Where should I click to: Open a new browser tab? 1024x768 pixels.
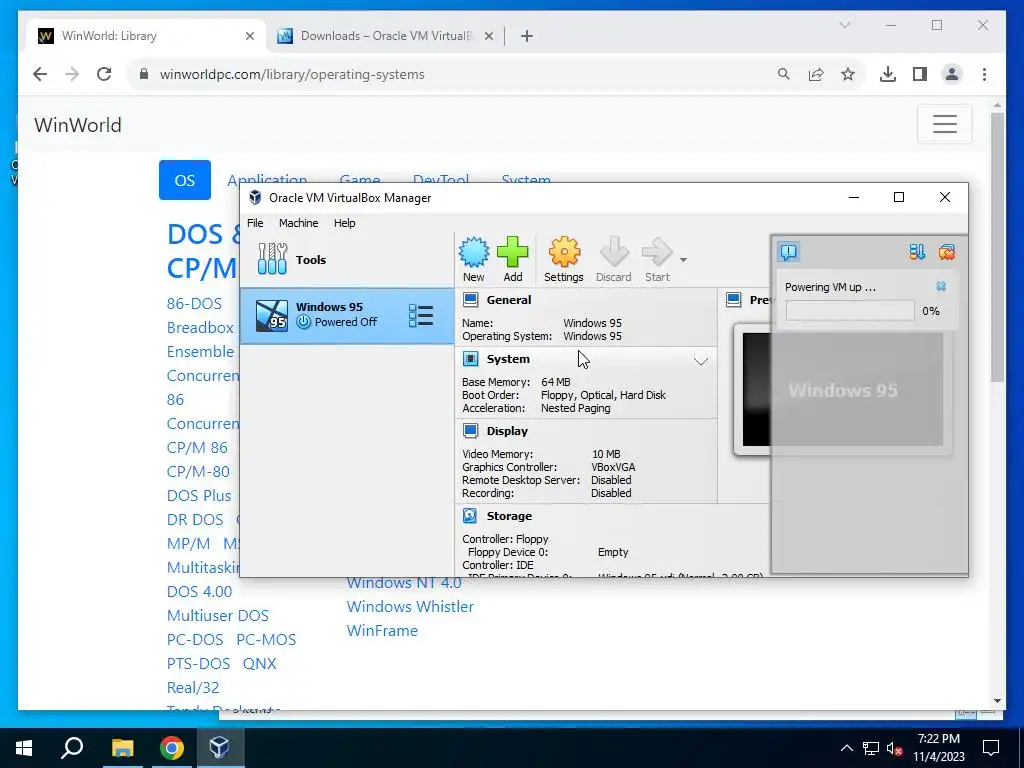coord(527,36)
